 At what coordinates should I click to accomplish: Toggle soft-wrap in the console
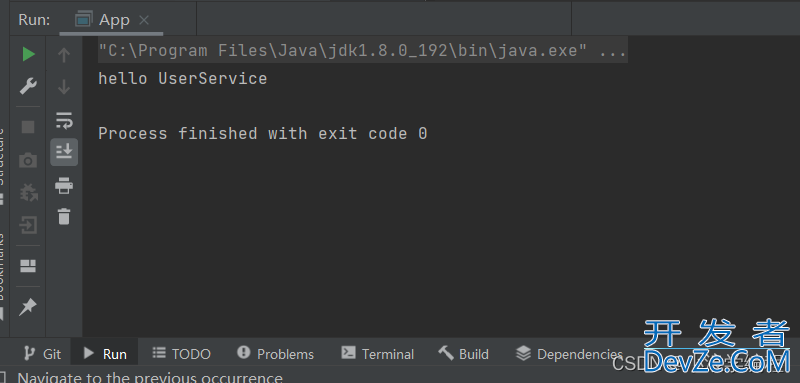click(64, 120)
